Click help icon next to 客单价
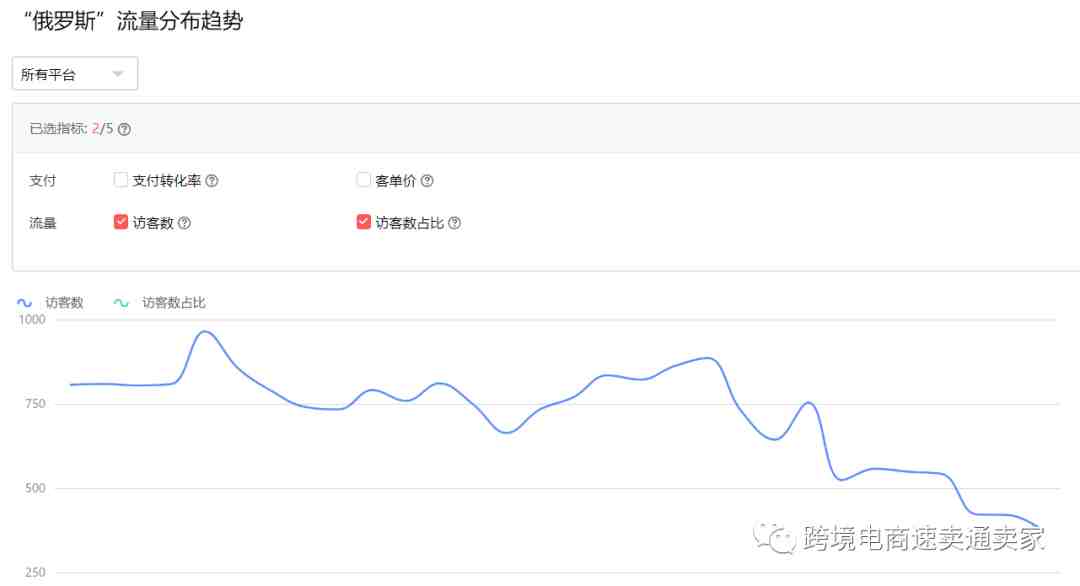 [427, 181]
